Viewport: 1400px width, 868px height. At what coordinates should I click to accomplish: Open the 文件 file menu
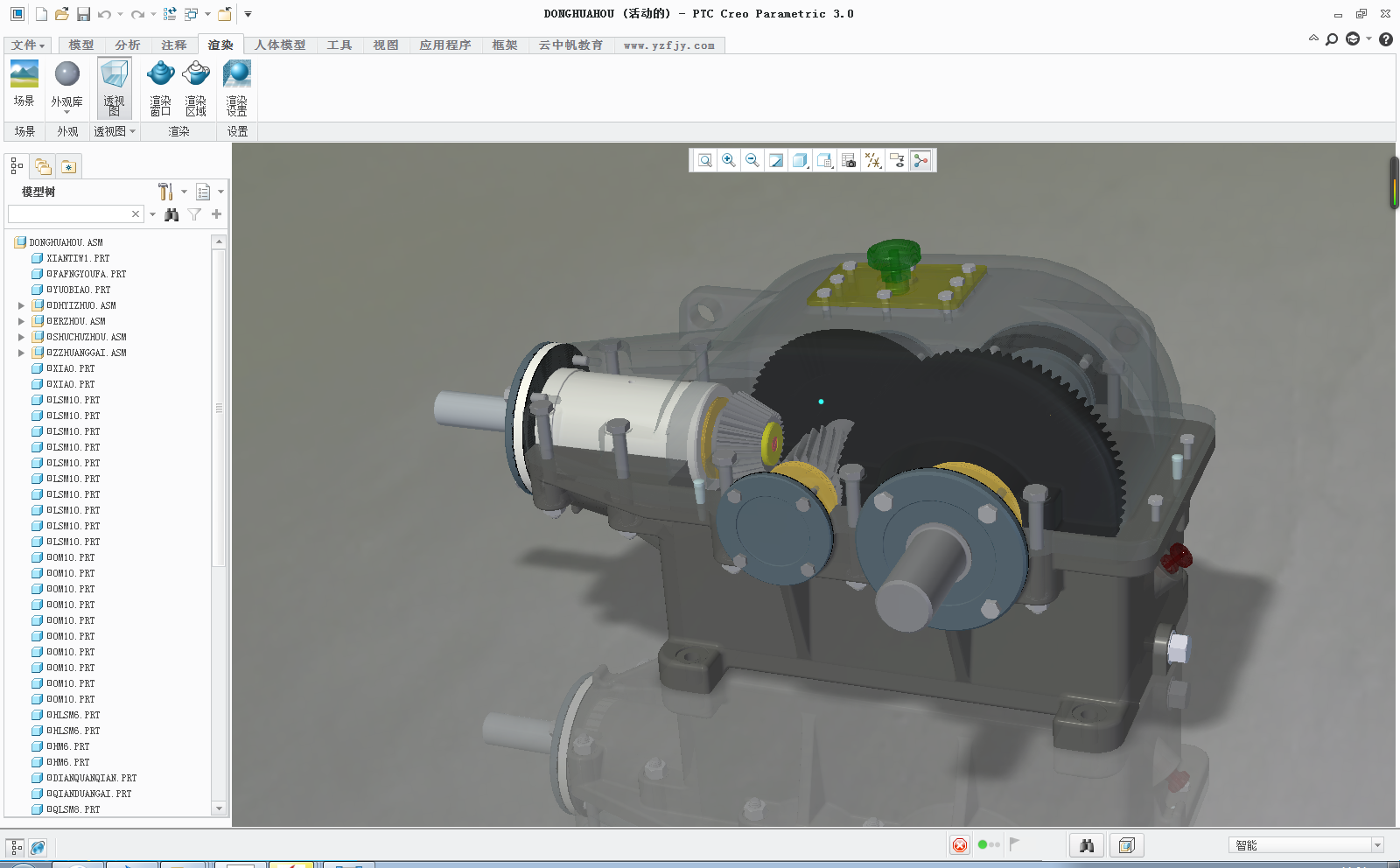(28, 45)
